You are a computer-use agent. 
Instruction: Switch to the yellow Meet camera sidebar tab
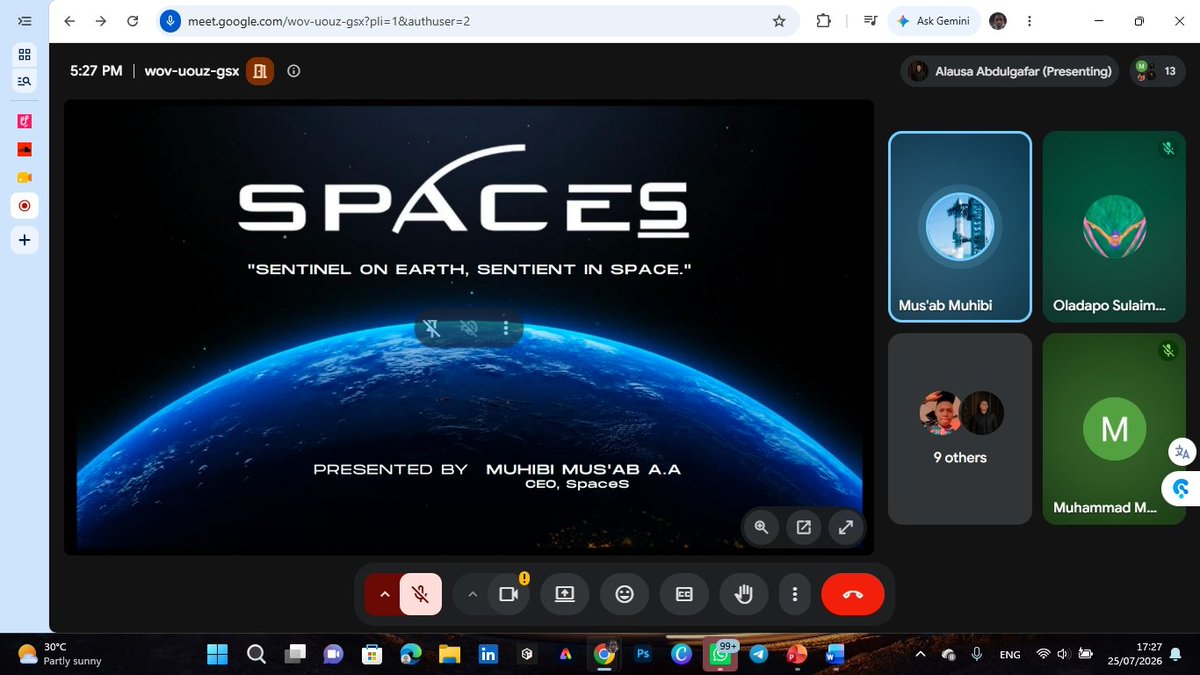tap(24, 177)
